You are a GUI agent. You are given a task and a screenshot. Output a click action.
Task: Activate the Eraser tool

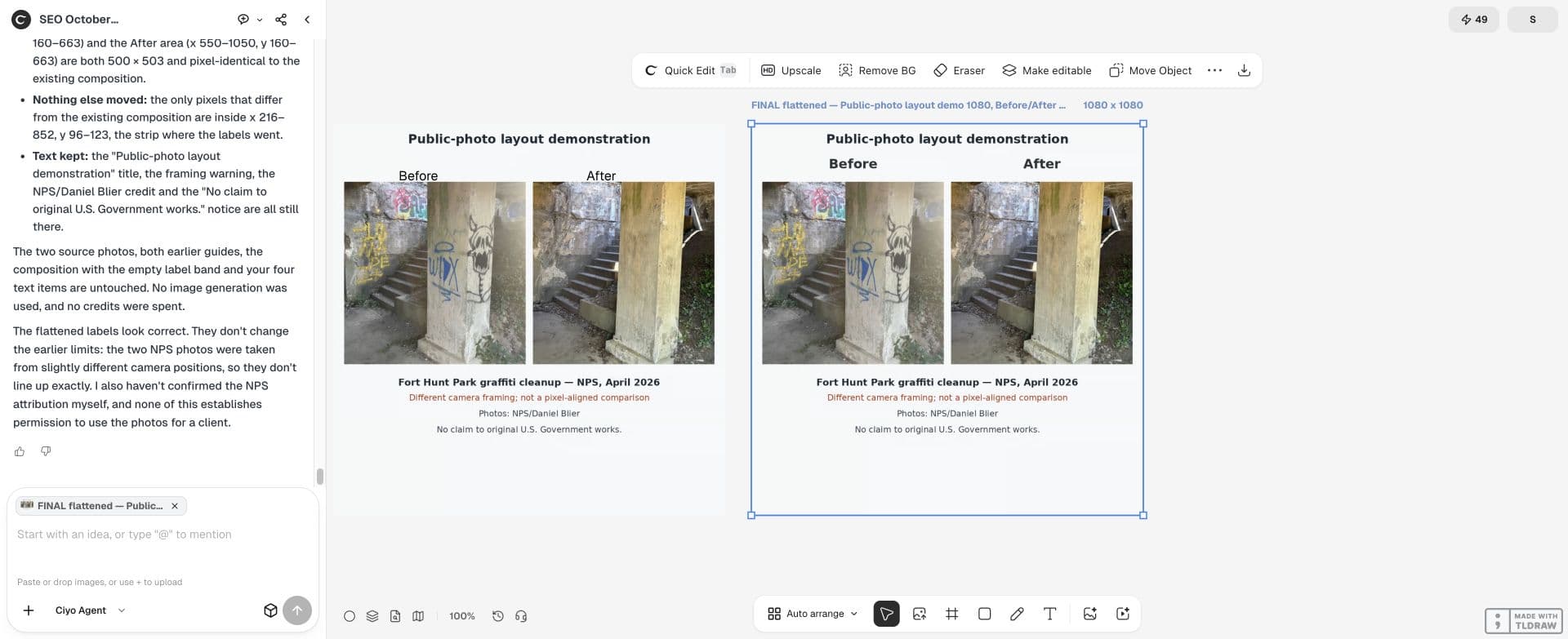960,70
